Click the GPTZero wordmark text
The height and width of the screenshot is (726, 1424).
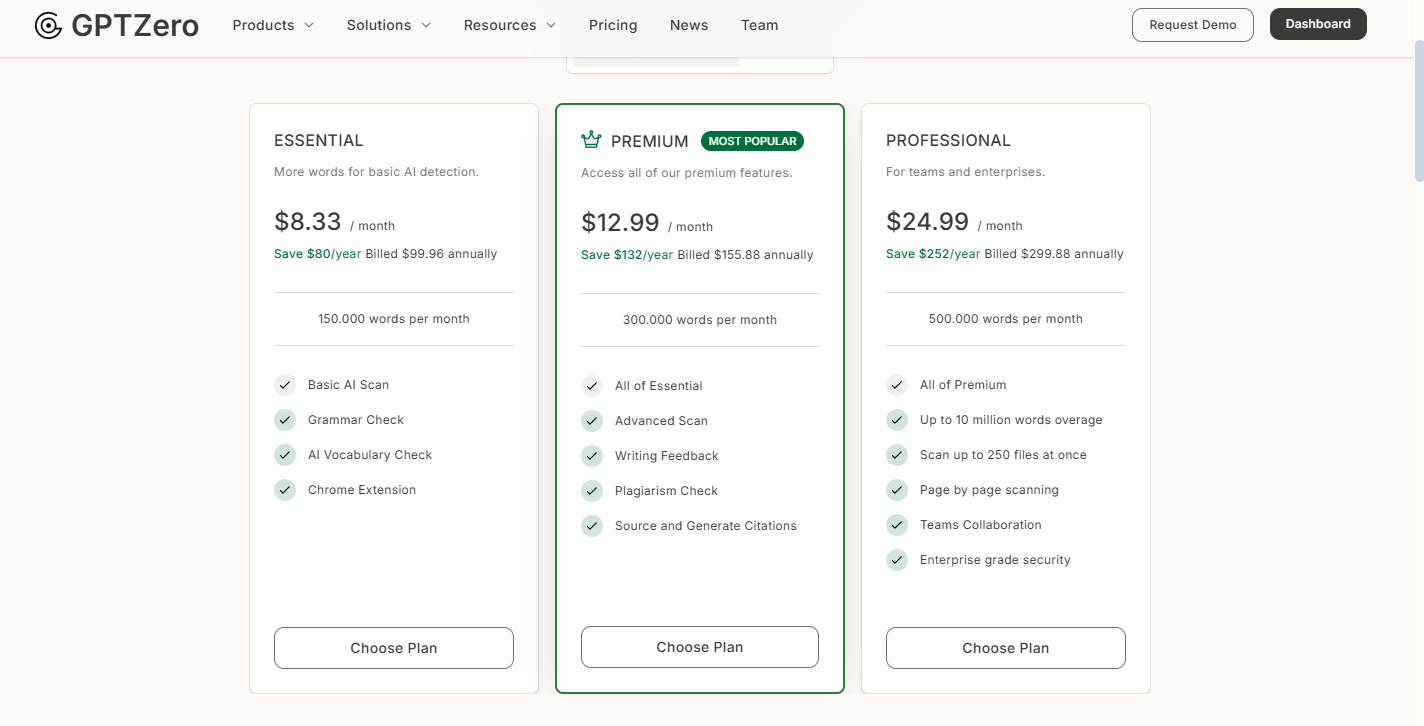(135, 26)
